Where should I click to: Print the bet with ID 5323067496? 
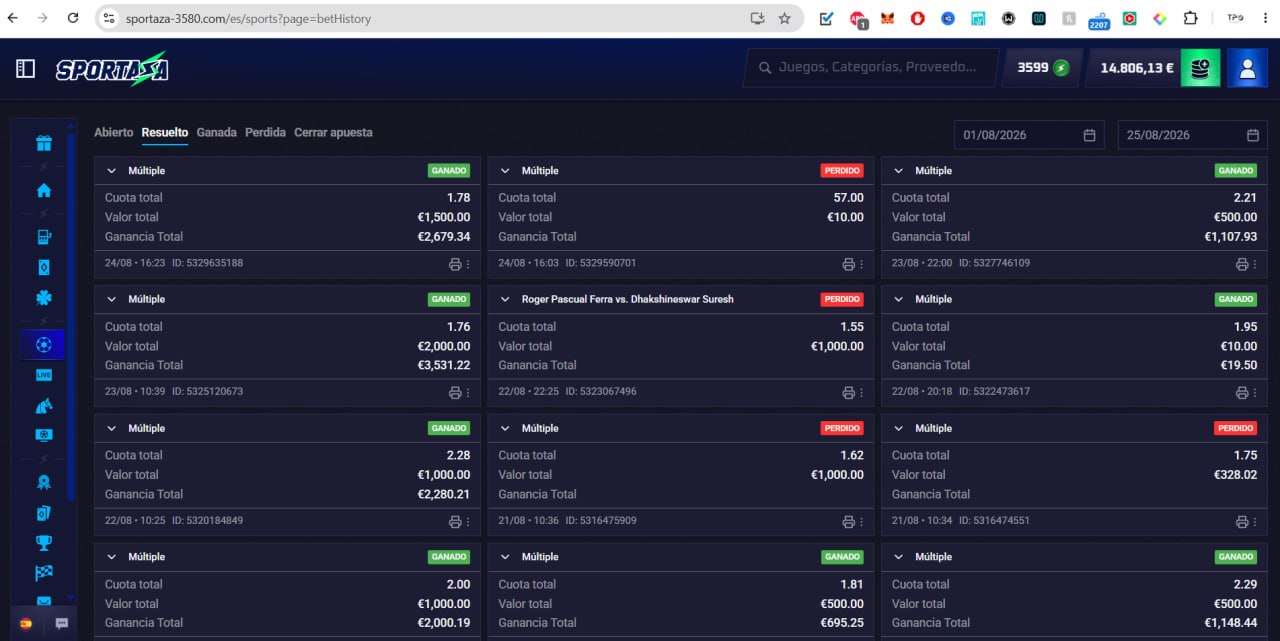[848, 392]
